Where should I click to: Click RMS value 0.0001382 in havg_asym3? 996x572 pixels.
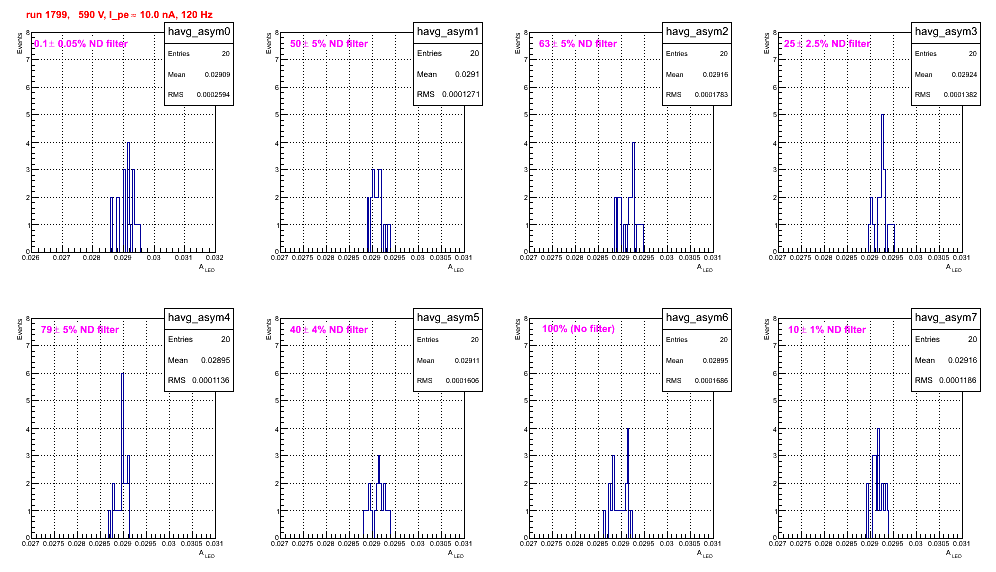click(x=960, y=95)
